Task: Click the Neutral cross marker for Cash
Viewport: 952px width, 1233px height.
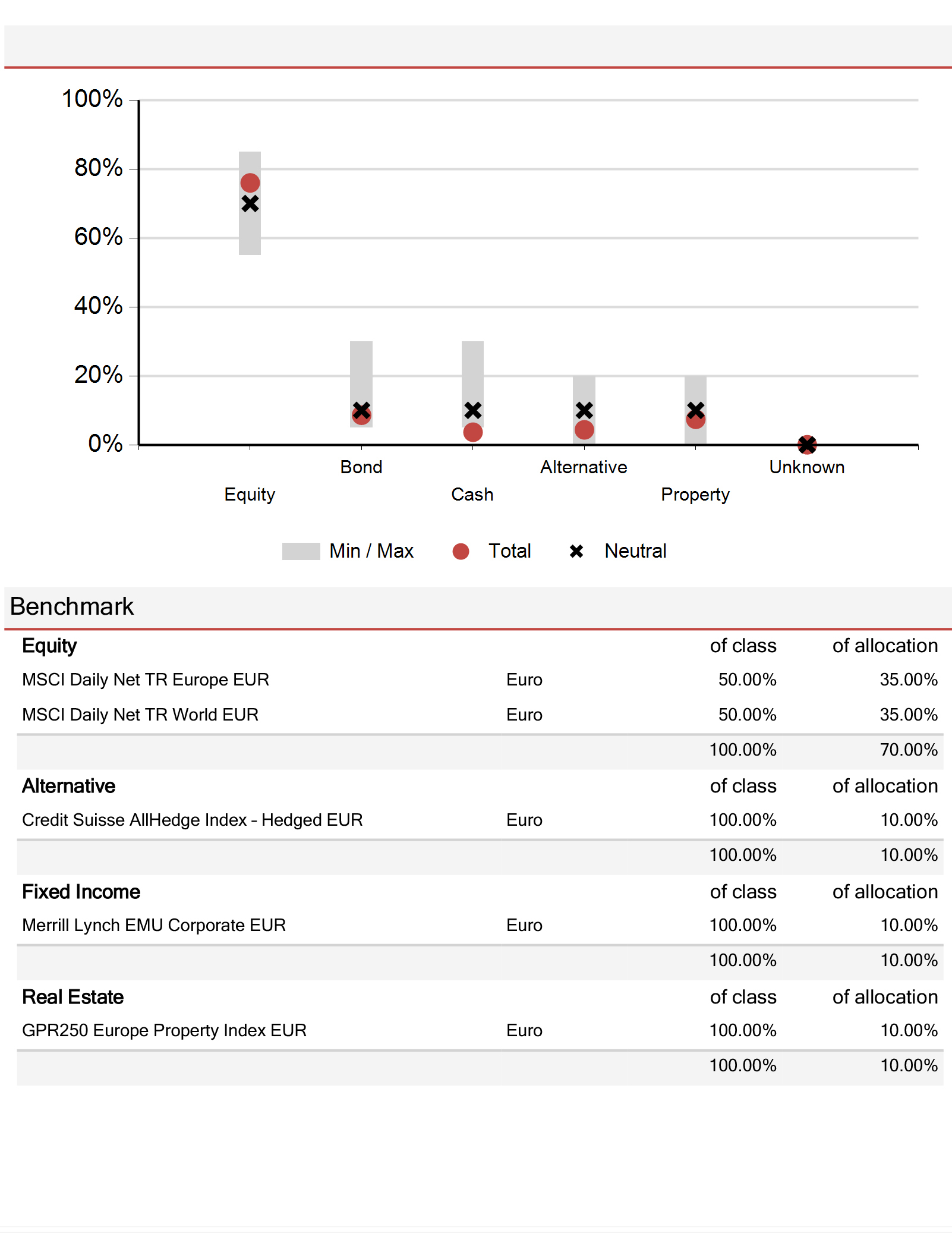Action: click(x=472, y=410)
